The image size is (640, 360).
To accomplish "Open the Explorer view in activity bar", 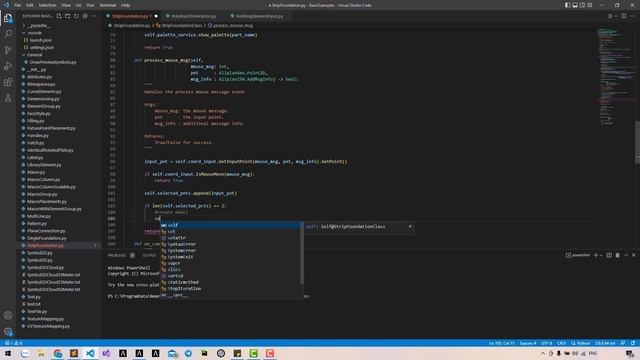I will click(x=8, y=18).
